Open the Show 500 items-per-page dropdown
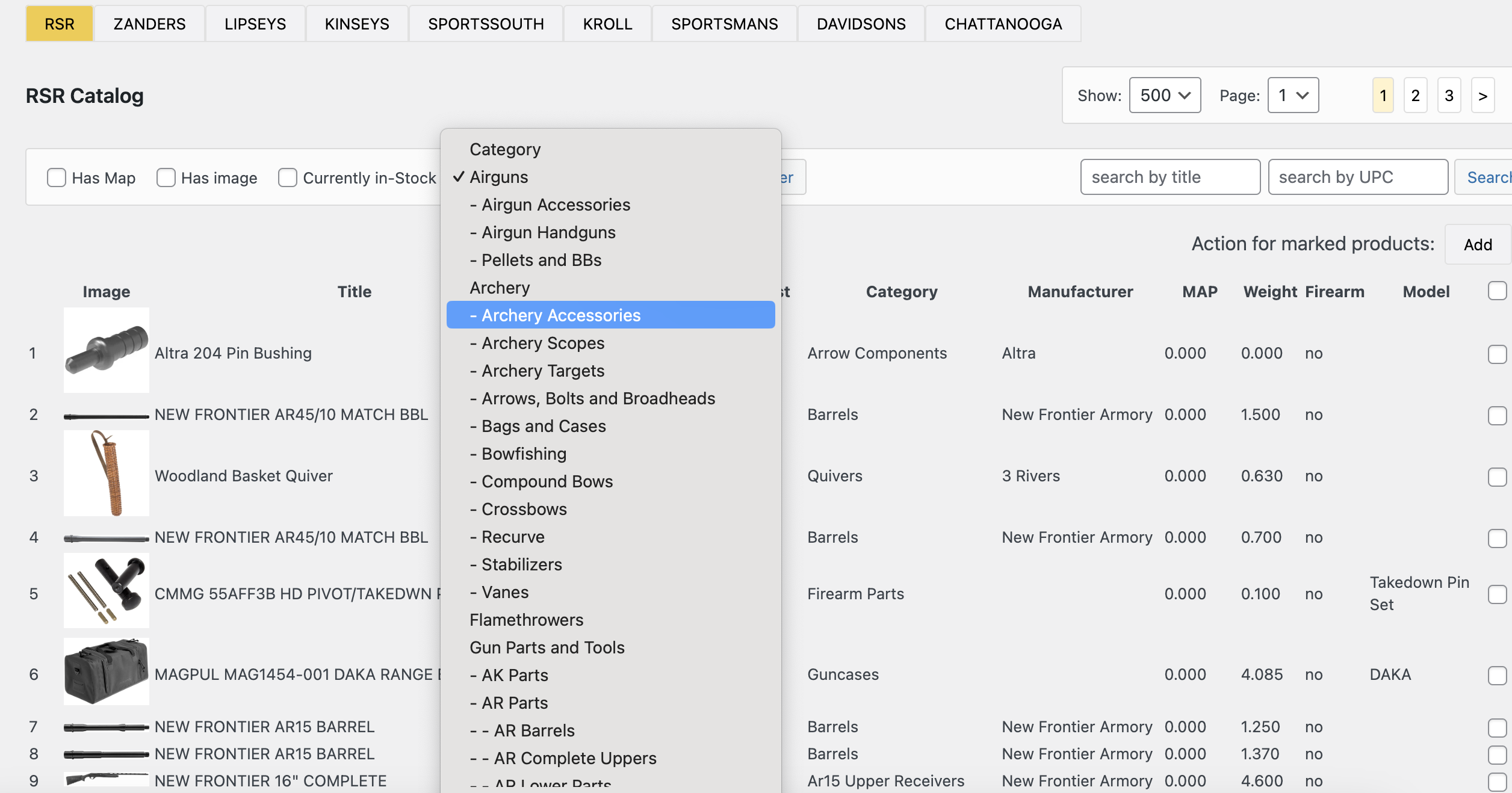1512x793 pixels. coord(1165,95)
